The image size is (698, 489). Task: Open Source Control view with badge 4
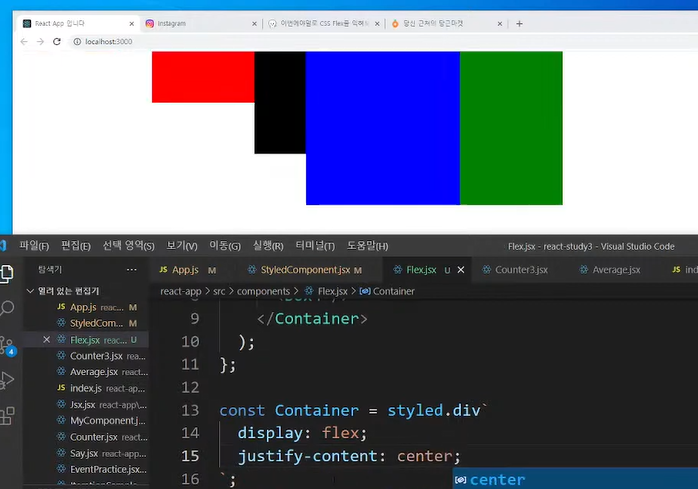[7, 345]
